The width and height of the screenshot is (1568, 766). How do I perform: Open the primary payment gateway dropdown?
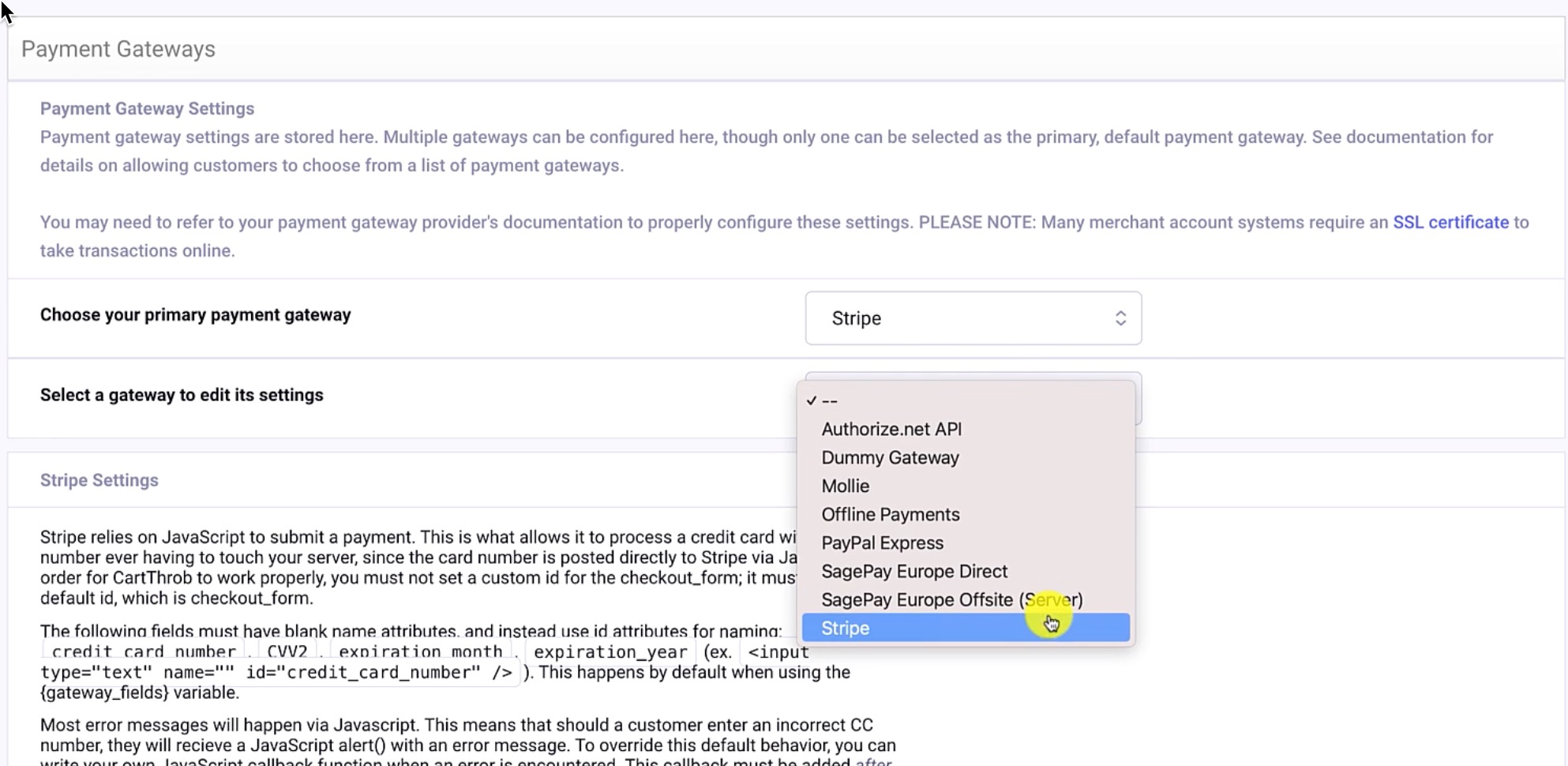pos(973,318)
